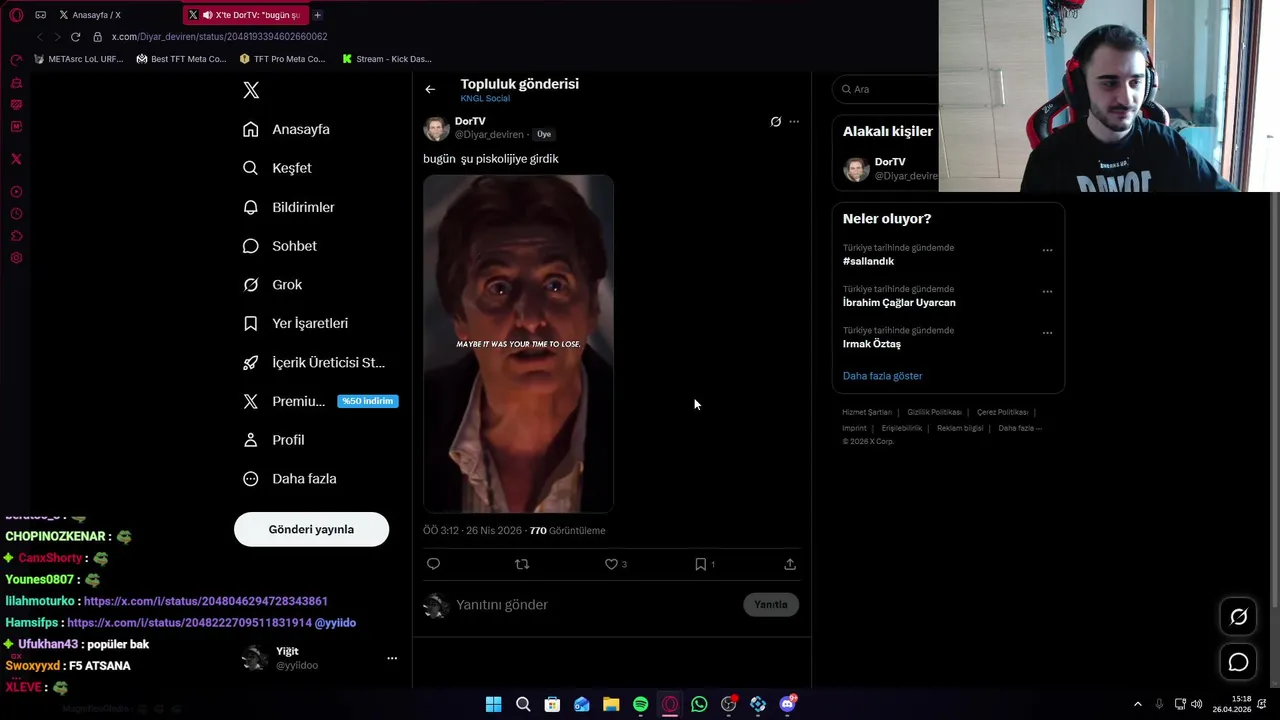Open the #sallandık trending topic
The height and width of the screenshot is (720, 1280).
[868, 261]
